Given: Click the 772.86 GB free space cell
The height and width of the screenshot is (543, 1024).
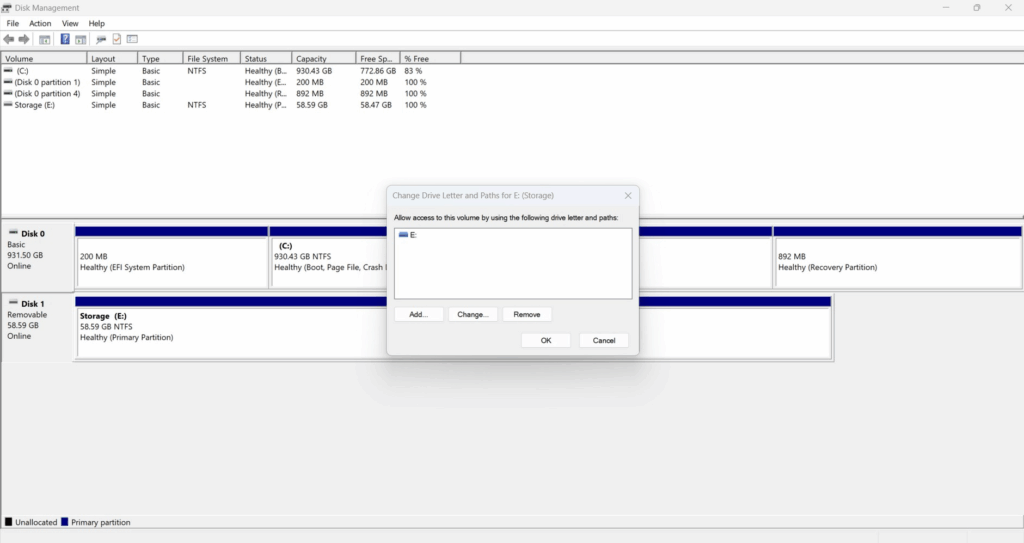Looking at the screenshot, I should pyautogui.click(x=378, y=71).
